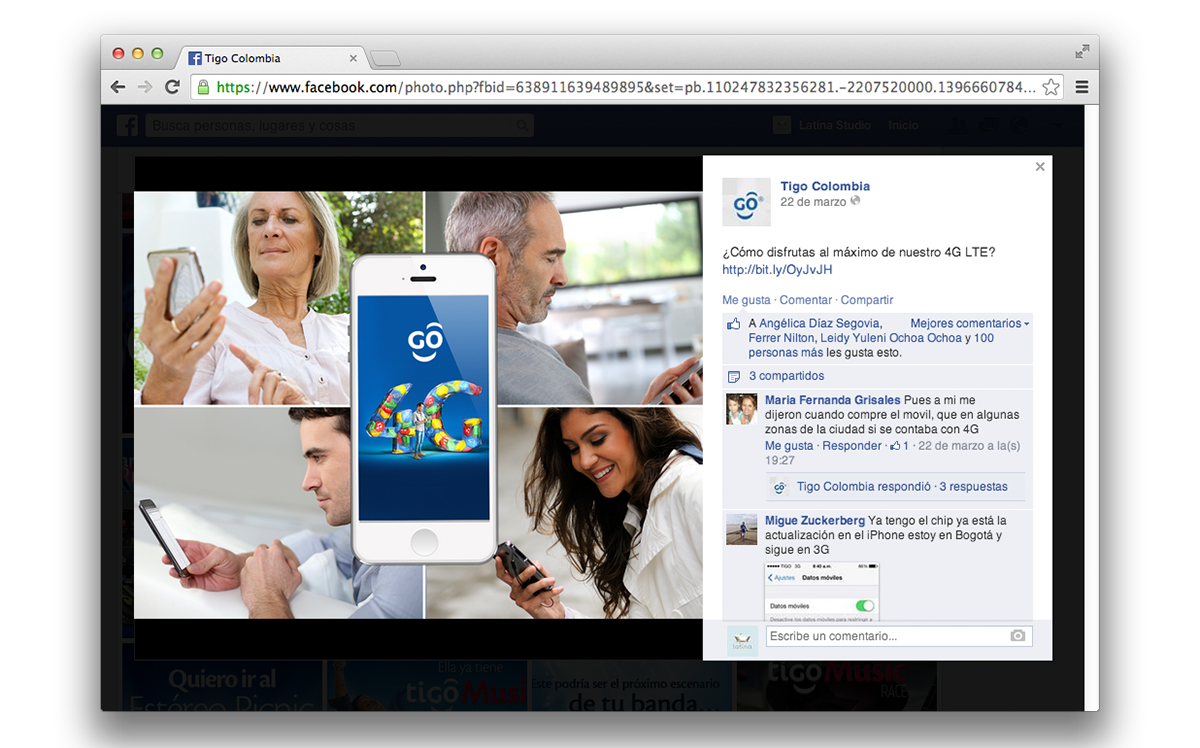Click the Tigo Colombia profile logo thumbnail

[x=746, y=202]
